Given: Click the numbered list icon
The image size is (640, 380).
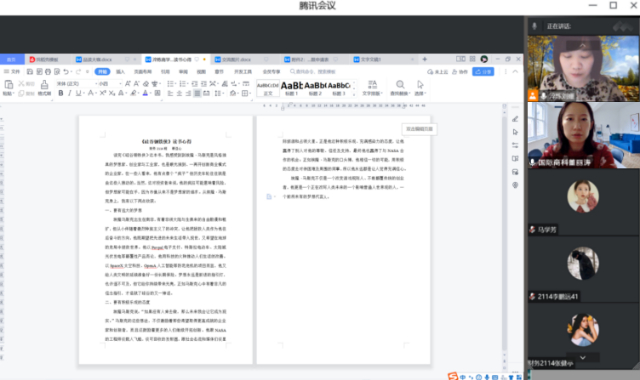Looking at the screenshot, I should [182, 84].
